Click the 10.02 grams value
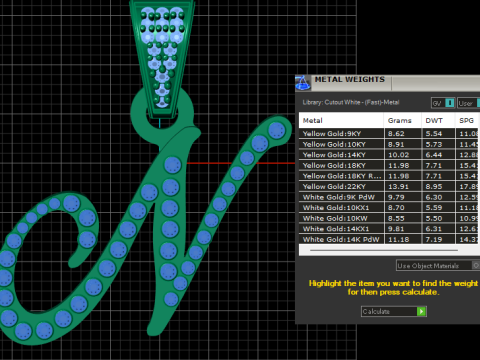 click(398, 155)
